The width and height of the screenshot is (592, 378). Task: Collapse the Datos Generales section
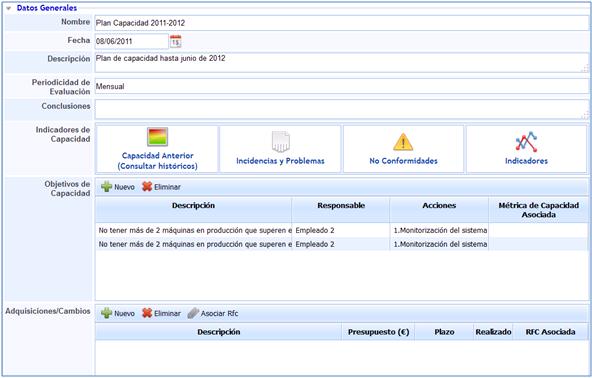[x=8, y=8]
